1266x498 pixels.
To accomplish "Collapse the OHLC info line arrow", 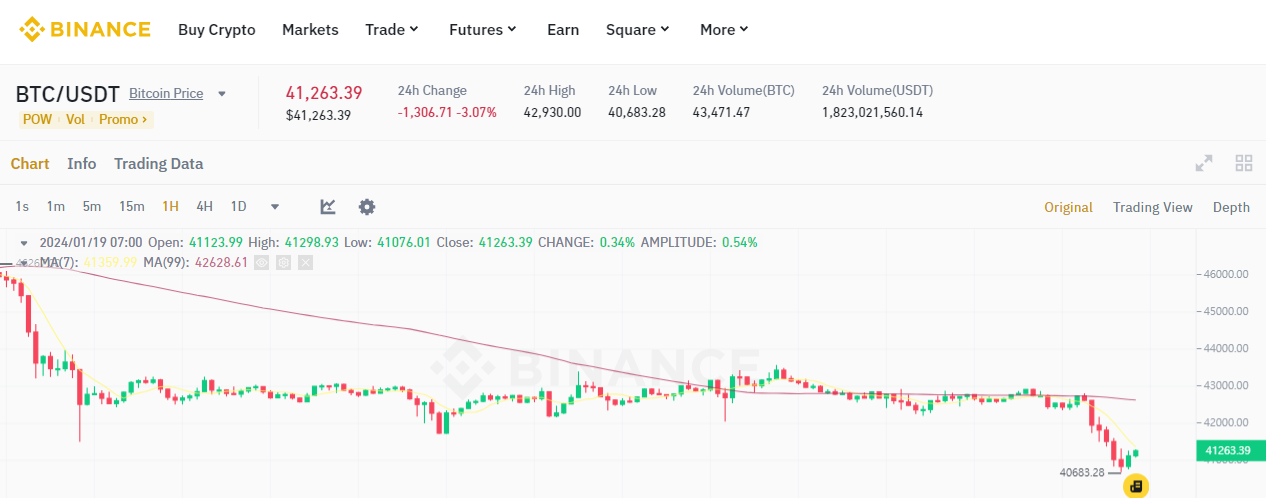I will (x=25, y=243).
